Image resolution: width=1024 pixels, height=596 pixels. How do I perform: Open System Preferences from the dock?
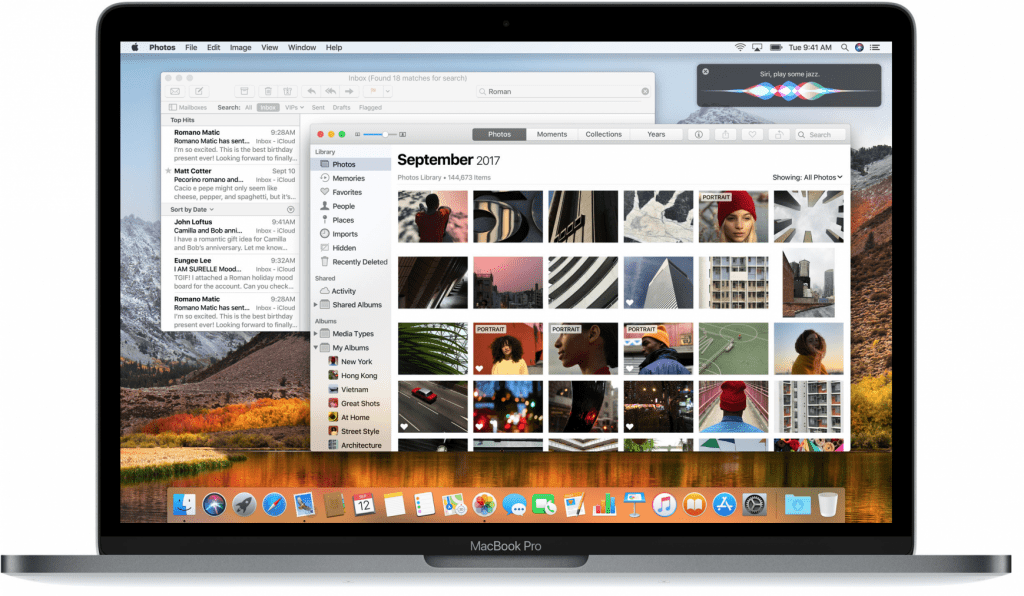coord(754,505)
